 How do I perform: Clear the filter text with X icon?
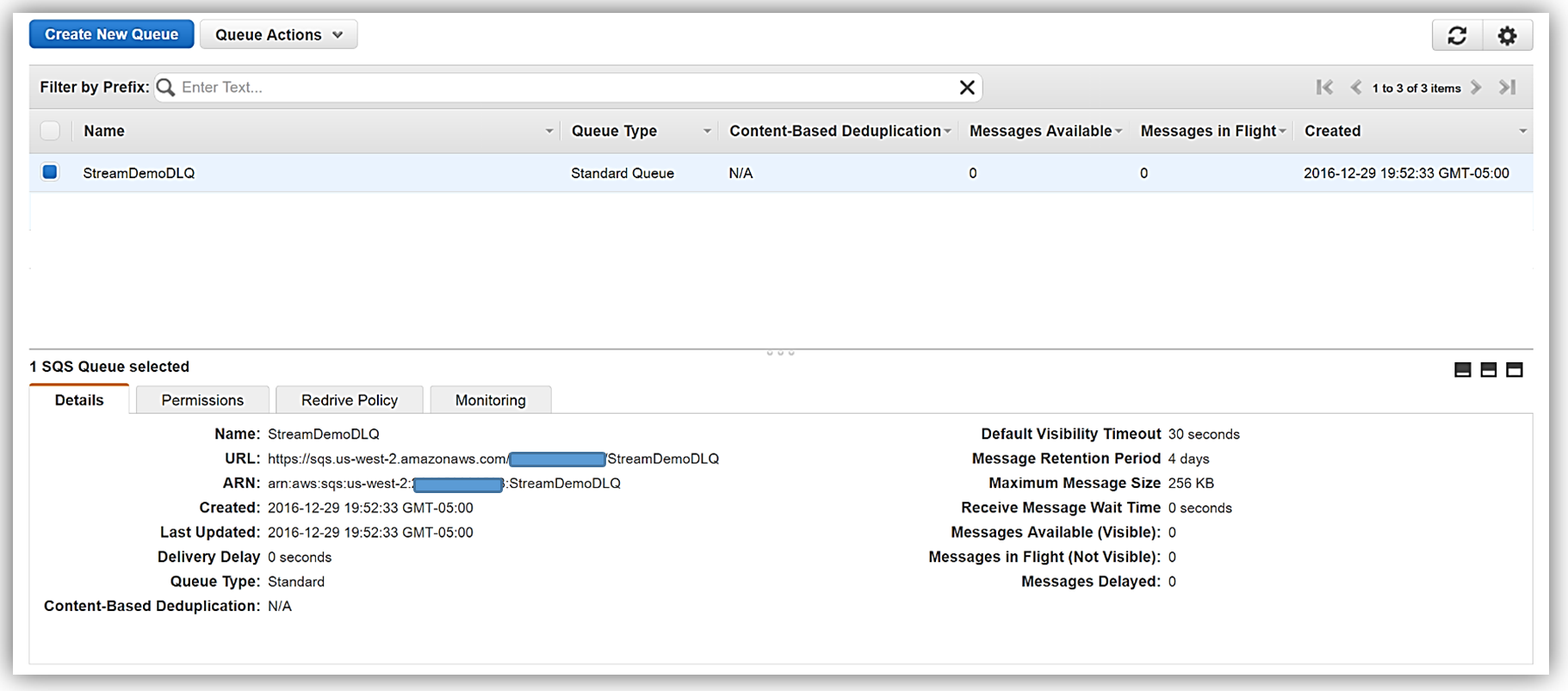pos(967,87)
